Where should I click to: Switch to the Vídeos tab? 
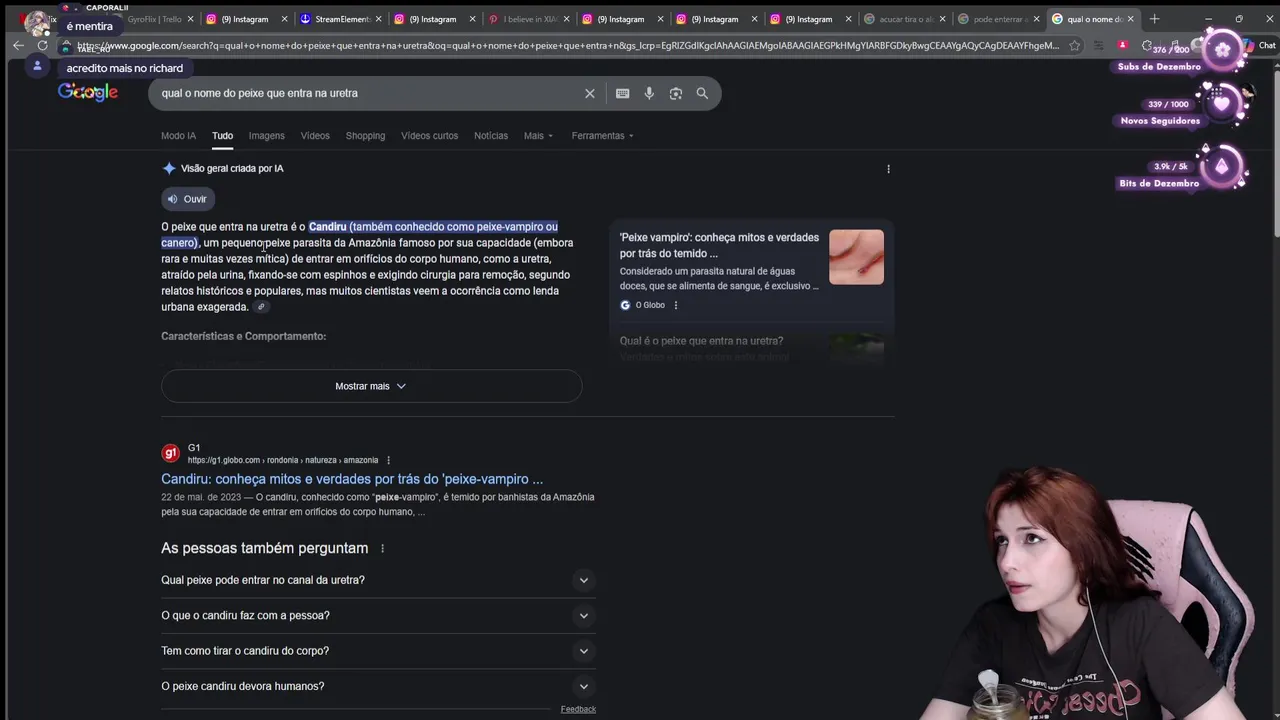(315, 136)
